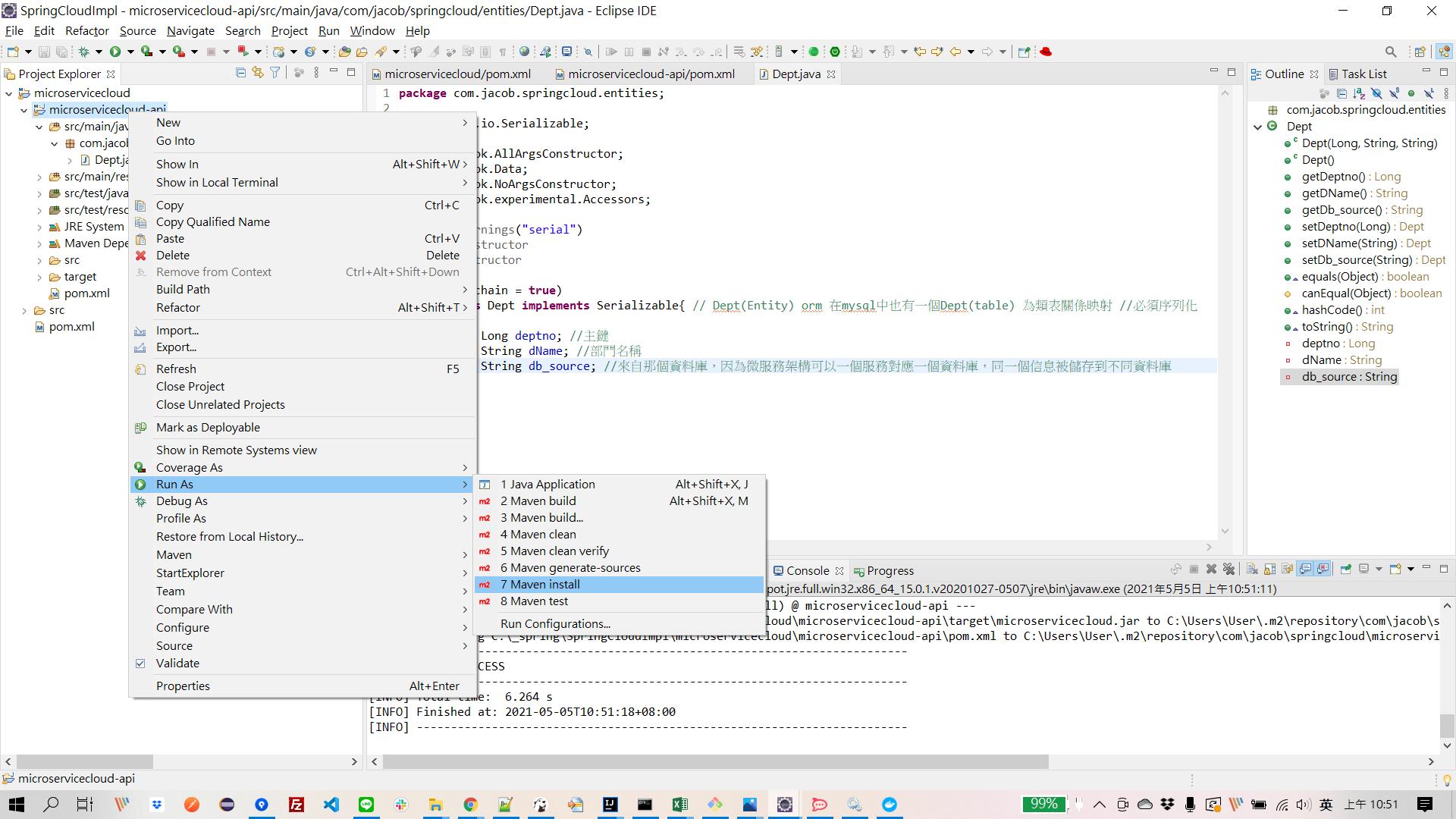
Task: Toggle Hide Fields in Outline toolbar
Action: click(1376, 93)
